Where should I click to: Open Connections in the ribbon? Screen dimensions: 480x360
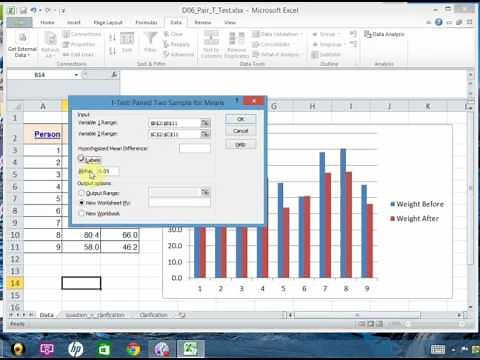[82, 34]
